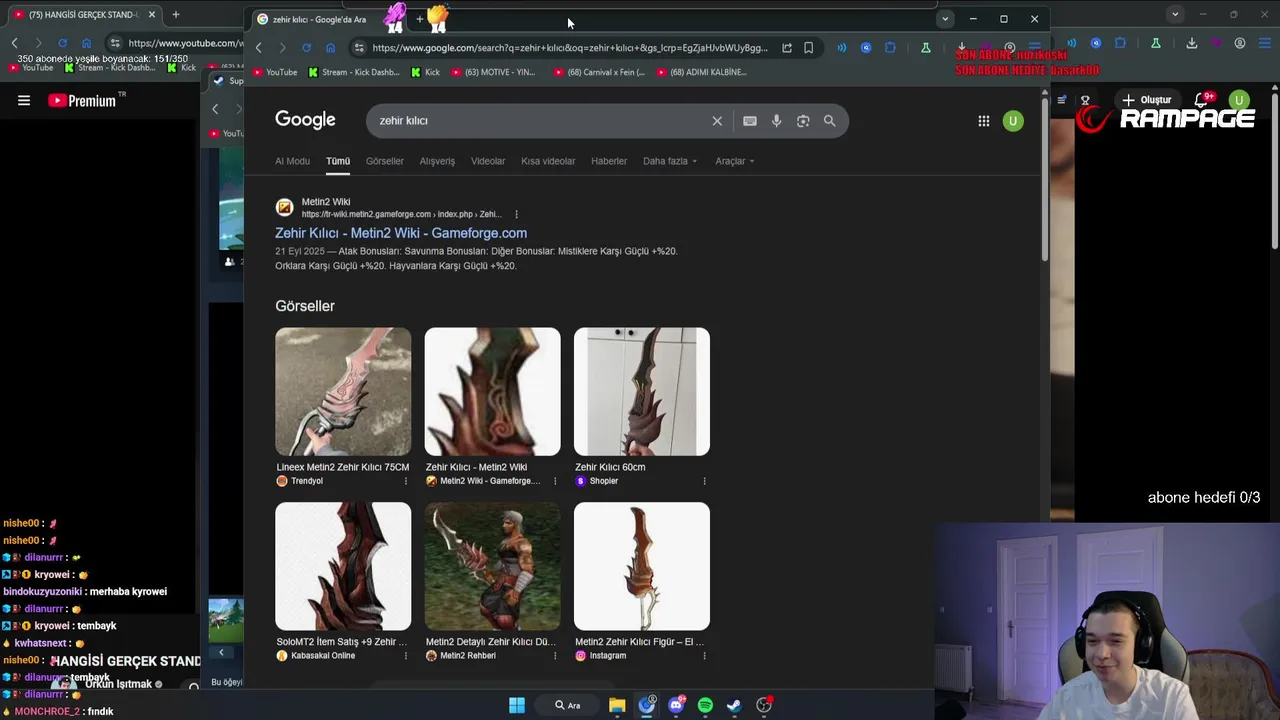Switch to Videolar tab
Screen dimensions: 1280x720
488,161
